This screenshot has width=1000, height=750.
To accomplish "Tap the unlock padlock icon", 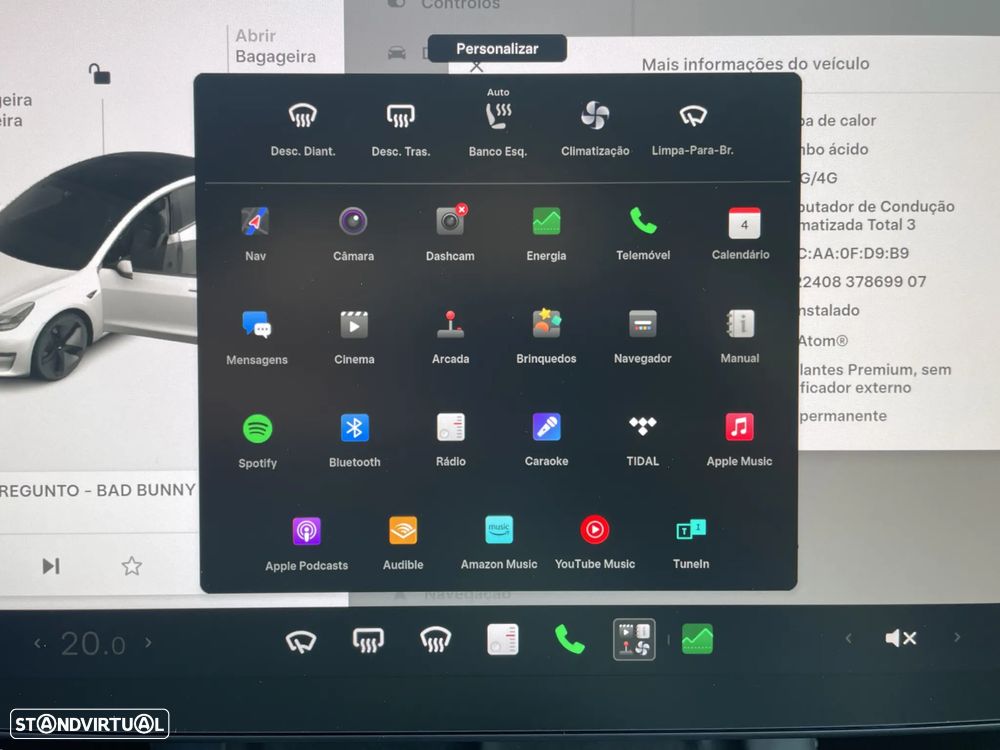I will [99, 74].
